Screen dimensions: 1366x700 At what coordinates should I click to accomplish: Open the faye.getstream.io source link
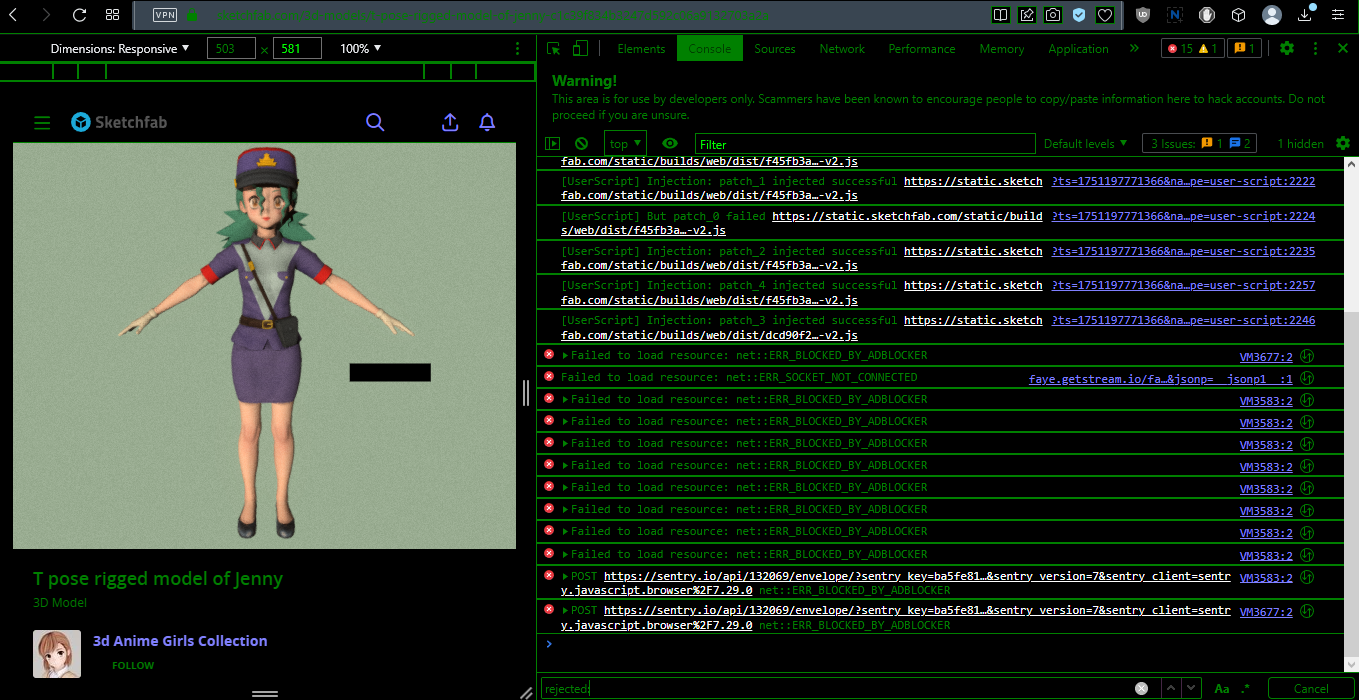[x=1160, y=379]
